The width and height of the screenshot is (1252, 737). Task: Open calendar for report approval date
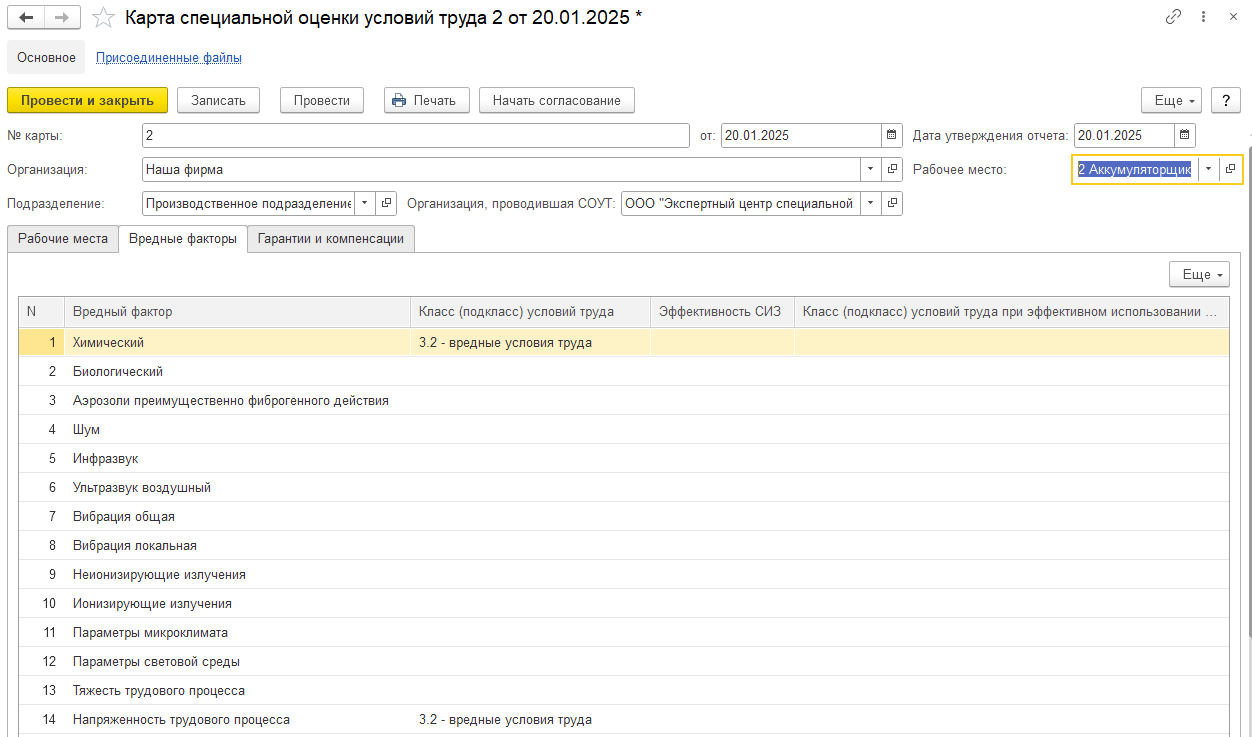click(1185, 136)
